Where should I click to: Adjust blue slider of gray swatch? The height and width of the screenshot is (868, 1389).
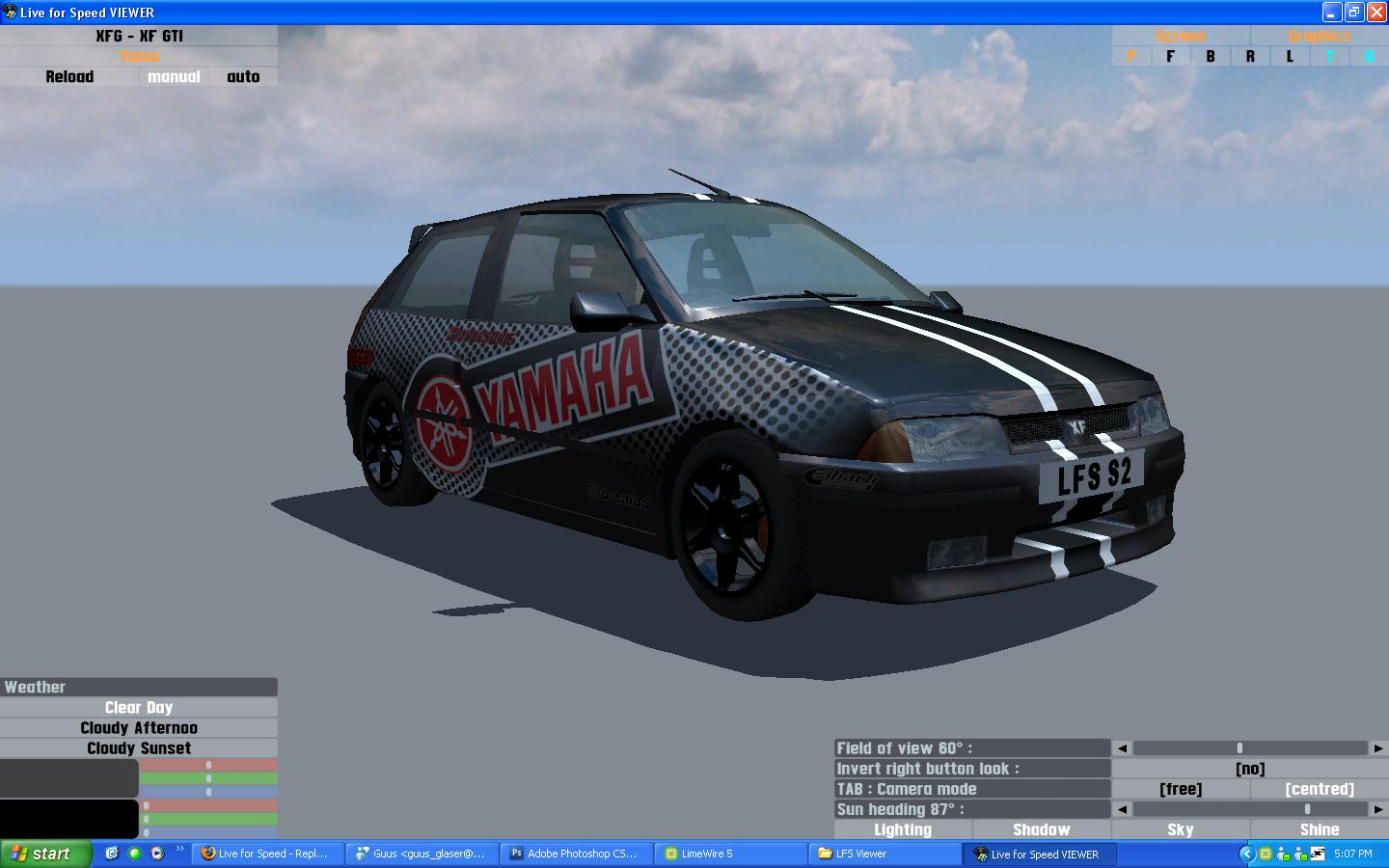[208, 792]
